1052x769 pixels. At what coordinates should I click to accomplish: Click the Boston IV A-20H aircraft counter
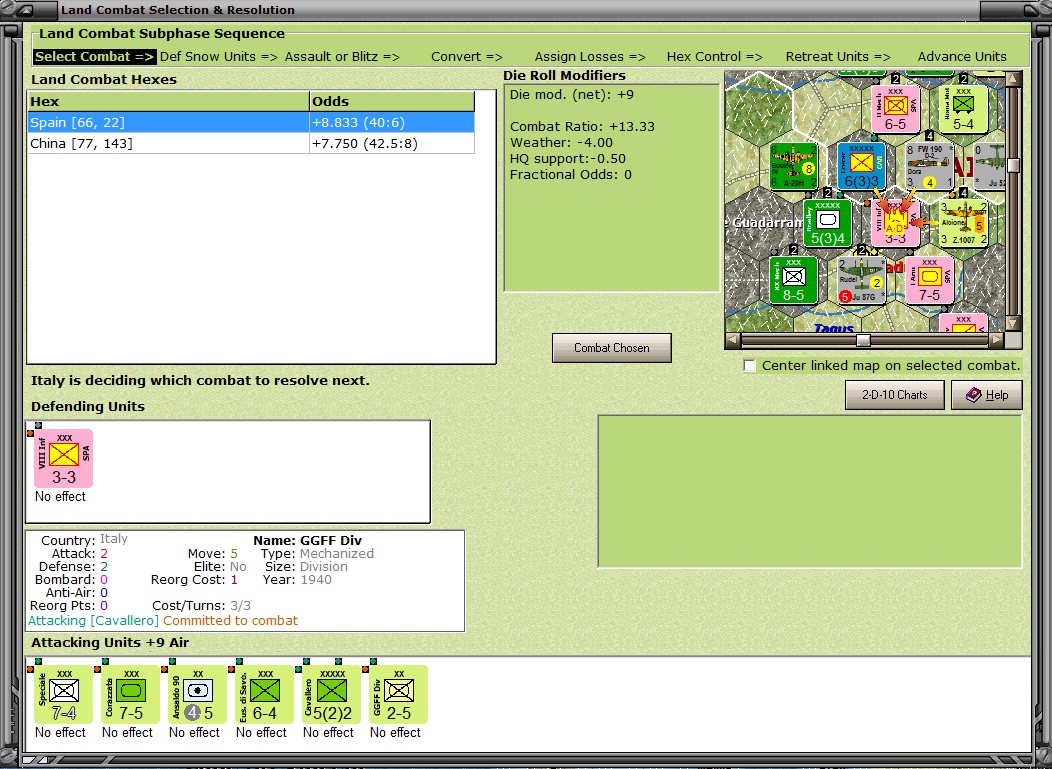(x=794, y=166)
